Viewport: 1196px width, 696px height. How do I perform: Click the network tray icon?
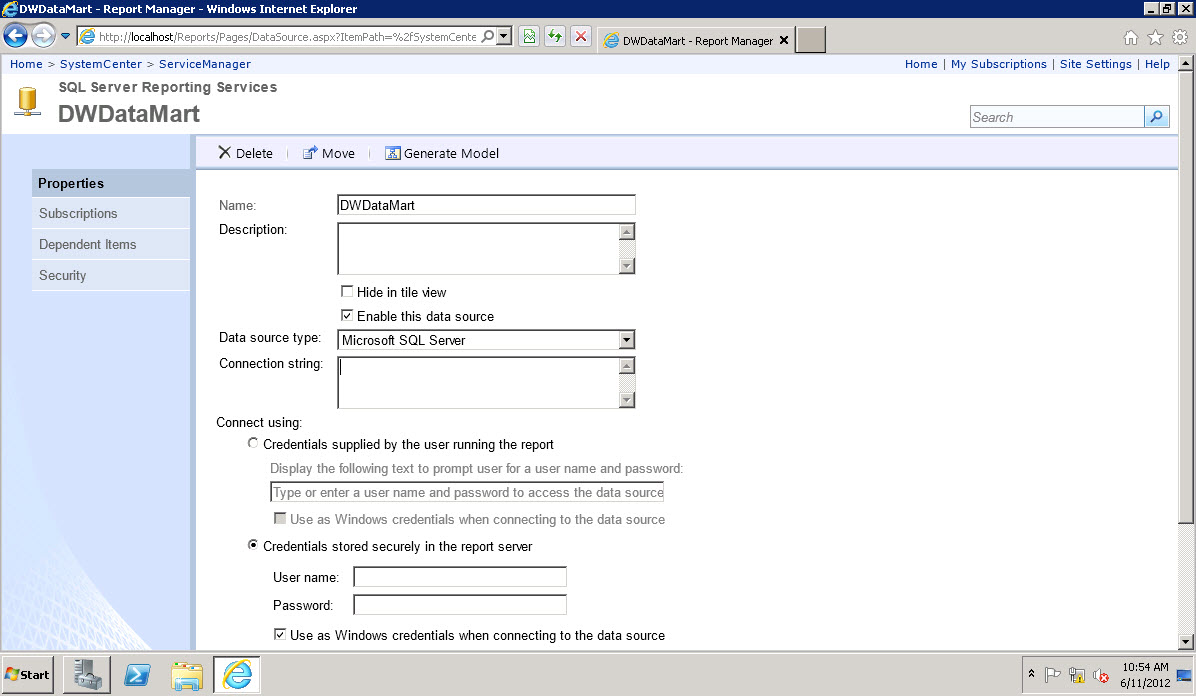pos(1076,675)
